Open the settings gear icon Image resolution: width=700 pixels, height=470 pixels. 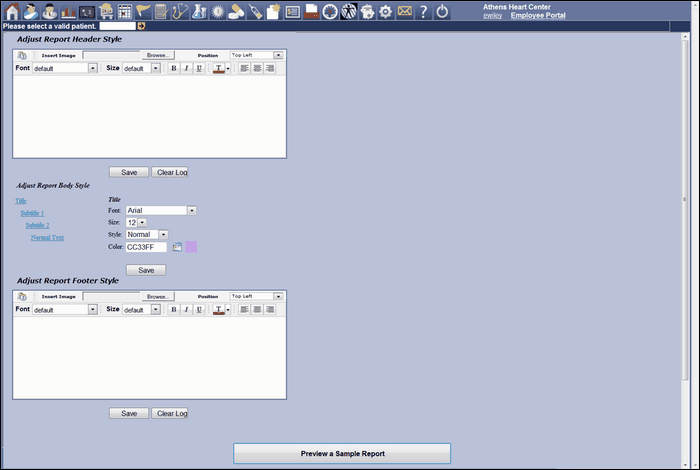pyautogui.click(x=385, y=12)
